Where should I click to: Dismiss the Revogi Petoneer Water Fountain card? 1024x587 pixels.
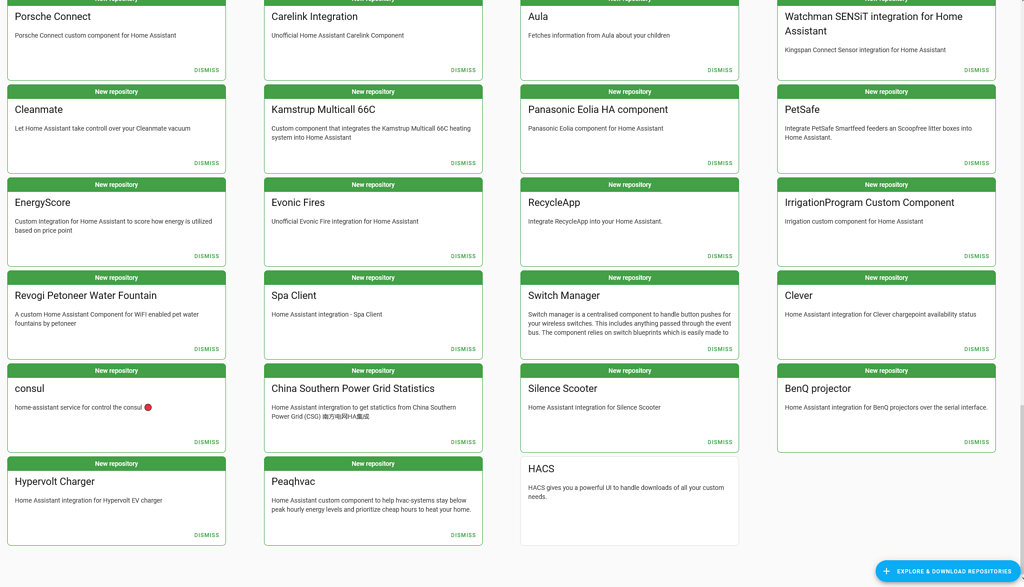coord(206,349)
